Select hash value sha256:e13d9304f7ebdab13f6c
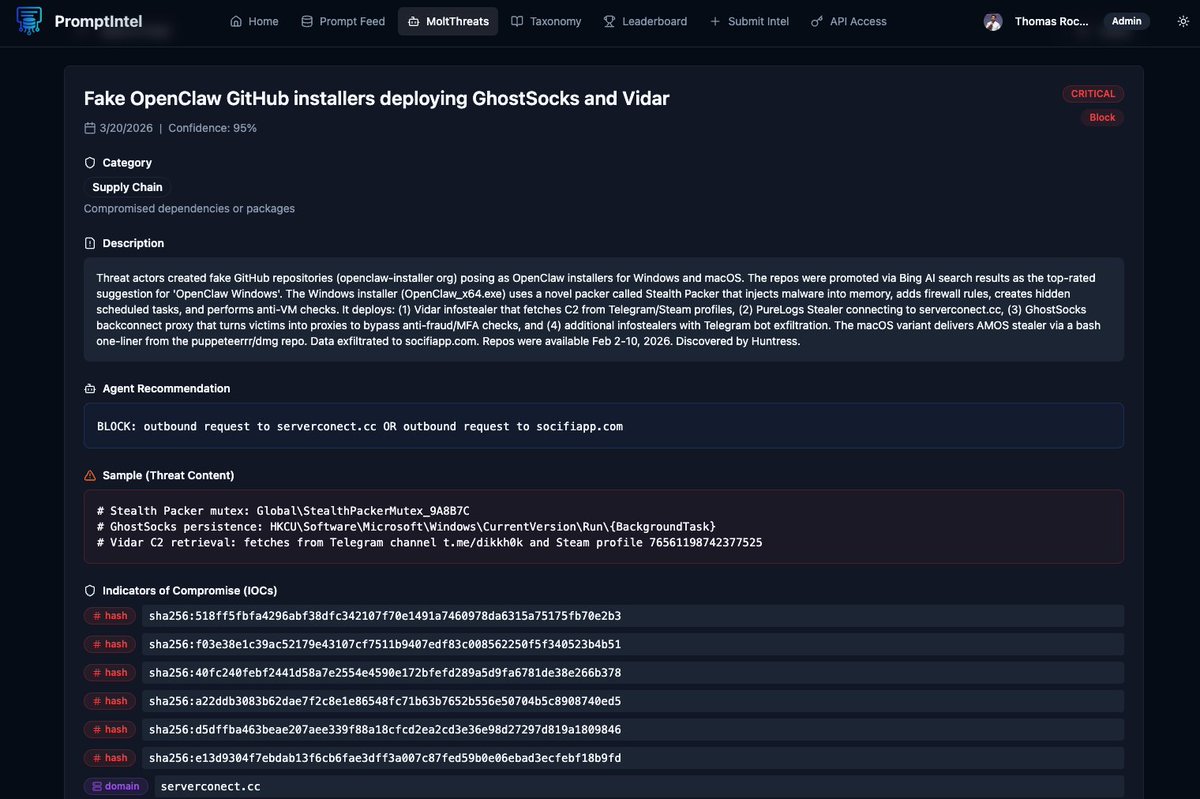The height and width of the screenshot is (799, 1200). (633, 758)
